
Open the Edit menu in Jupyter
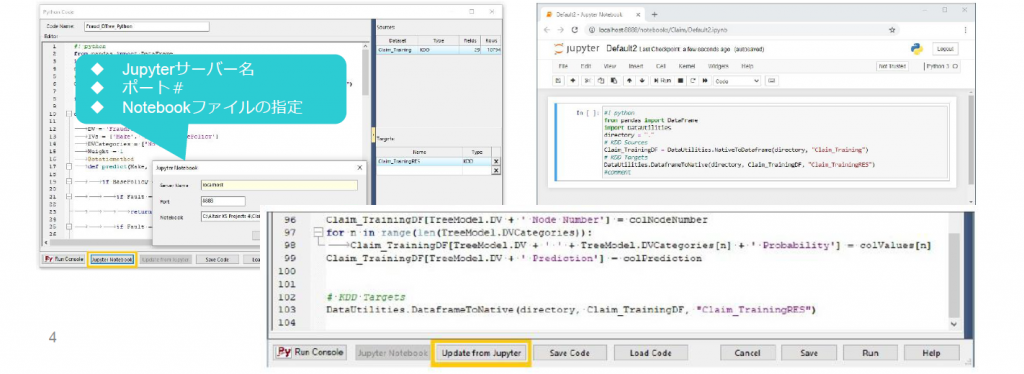586,66
